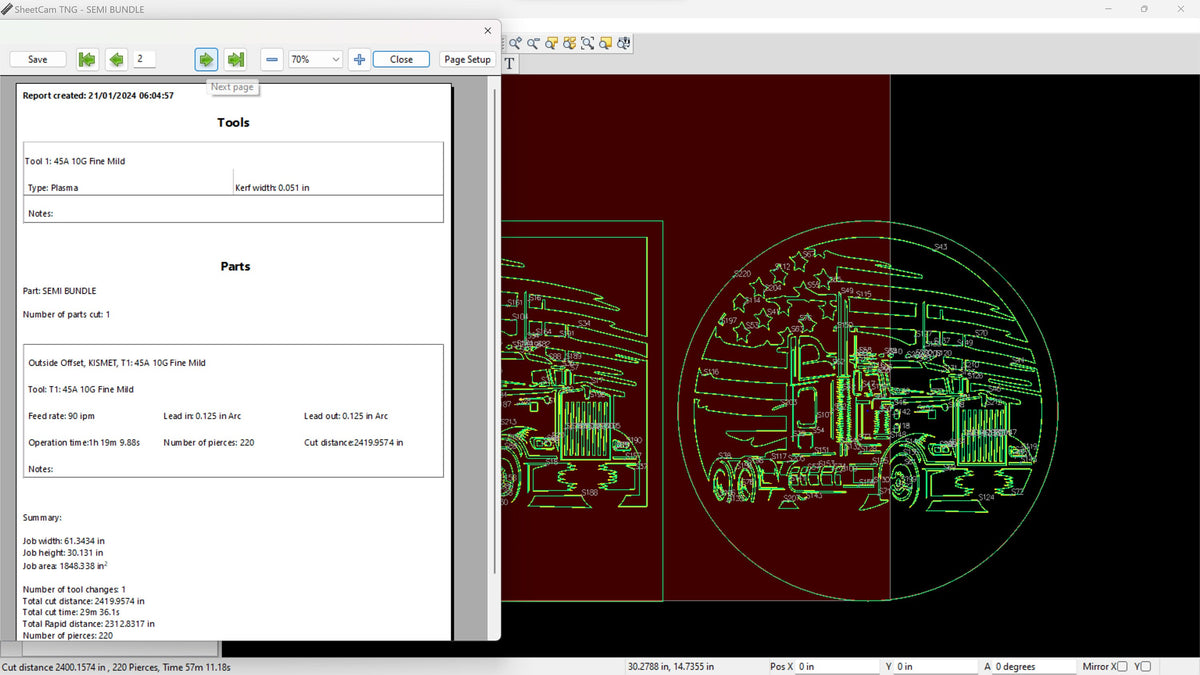Click the status bar cut distance summary
The width and height of the screenshot is (1200, 675).
point(116,667)
